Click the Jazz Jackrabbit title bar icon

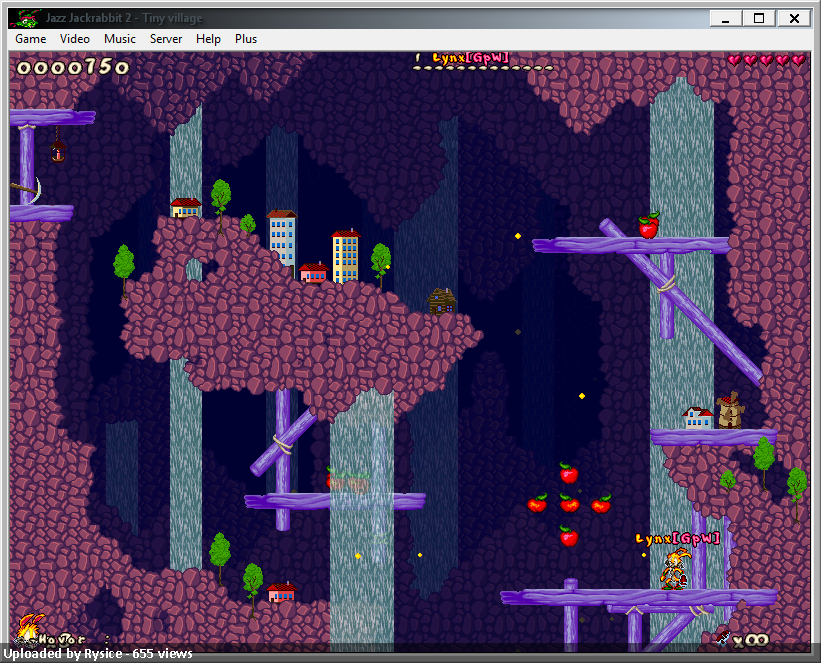(26, 18)
